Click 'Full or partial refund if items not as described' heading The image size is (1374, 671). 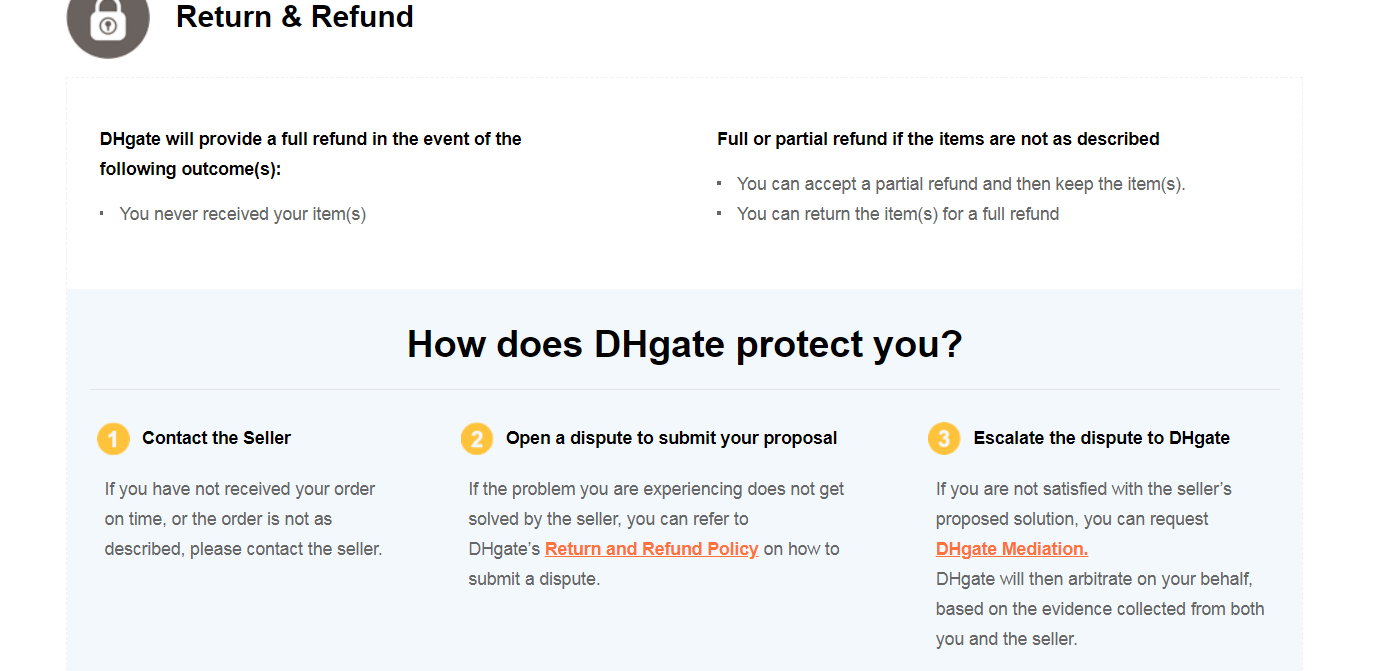pyautogui.click(x=938, y=139)
